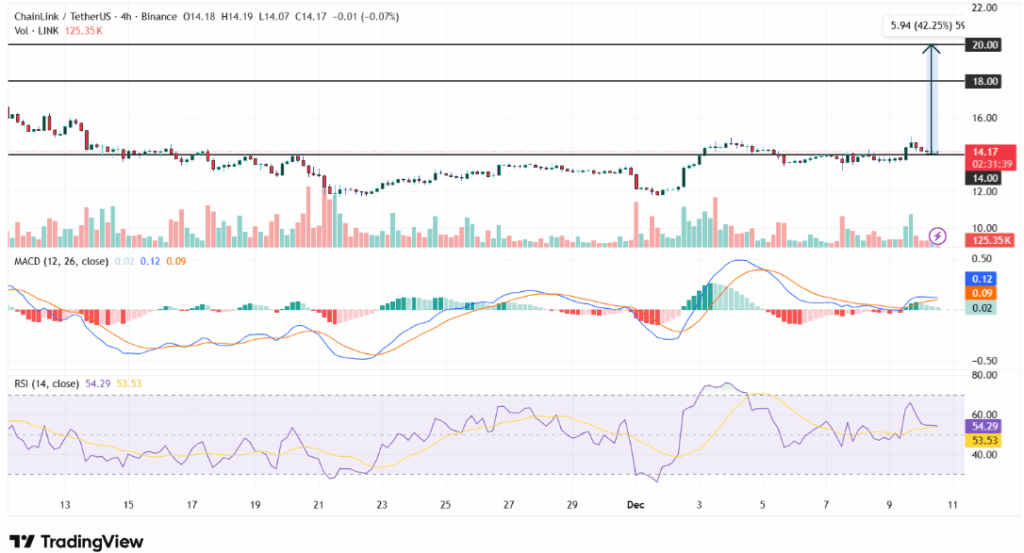The image size is (1024, 553).
Task: Click the yellow 53.53 RSI average tag
Action: pos(984,440)
